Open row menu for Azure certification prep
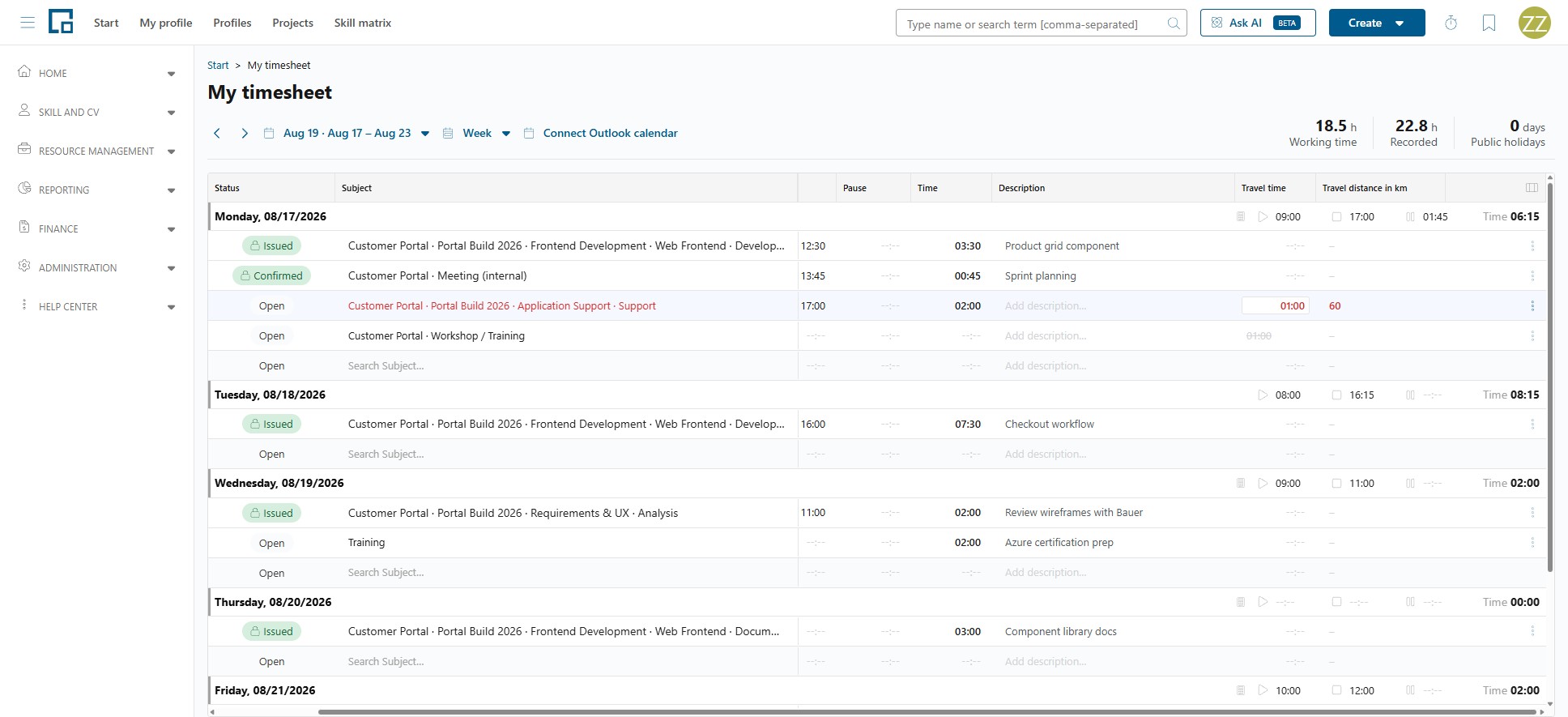1568x717 pixels. [1532, 542]
